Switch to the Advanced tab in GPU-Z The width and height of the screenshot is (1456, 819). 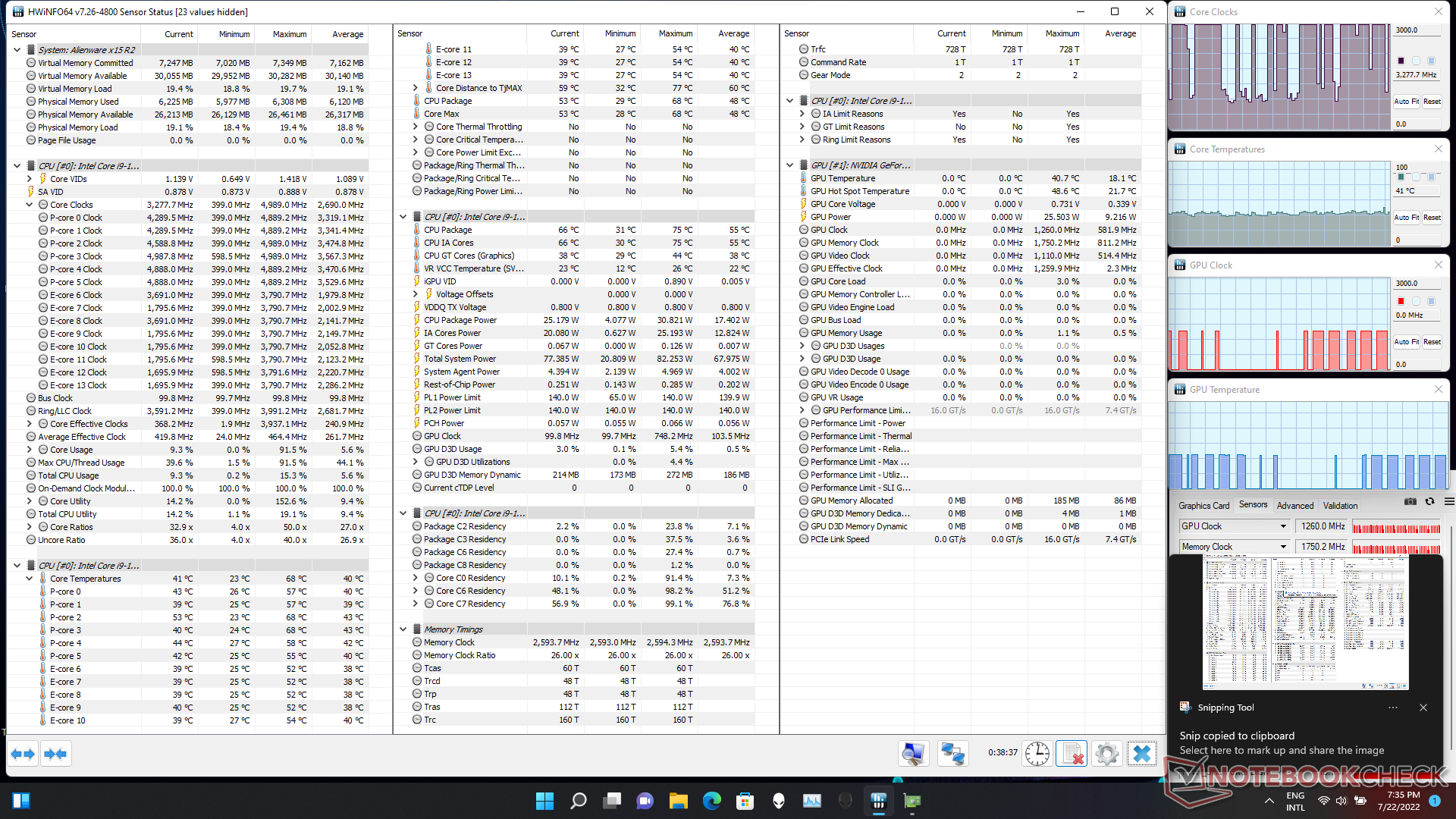coord(1294,506)
